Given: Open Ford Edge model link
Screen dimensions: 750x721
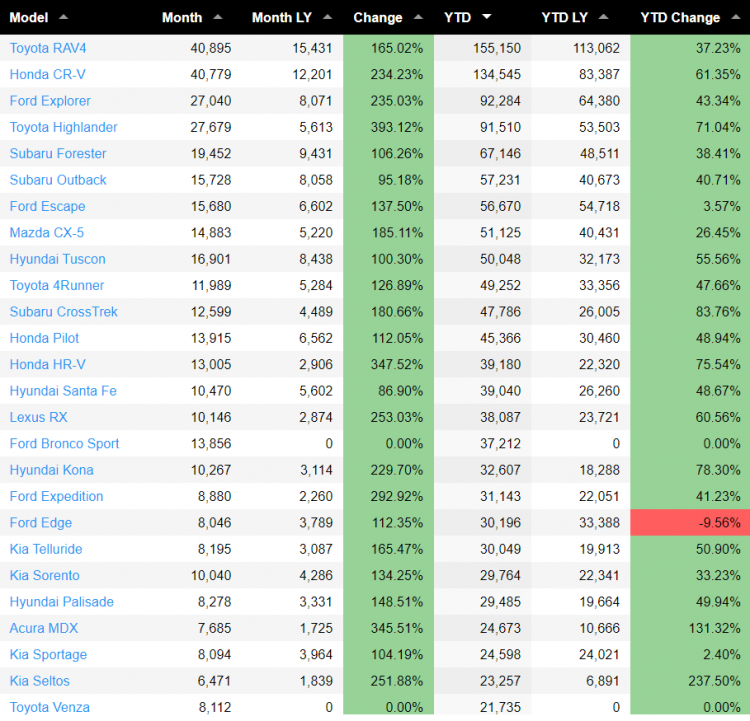Looking at the screenshot, I should coord(41,522).
